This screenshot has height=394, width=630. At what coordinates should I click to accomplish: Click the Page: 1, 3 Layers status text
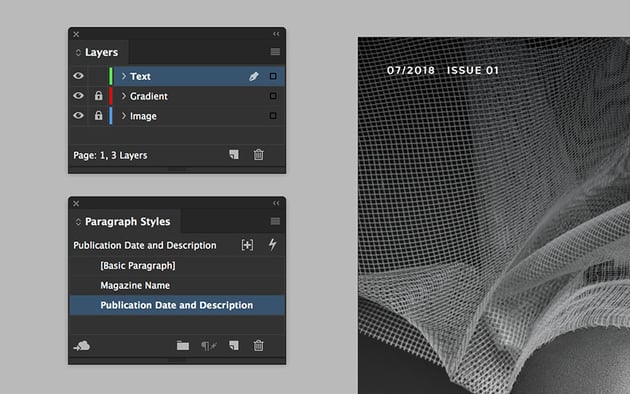point(110,155)
